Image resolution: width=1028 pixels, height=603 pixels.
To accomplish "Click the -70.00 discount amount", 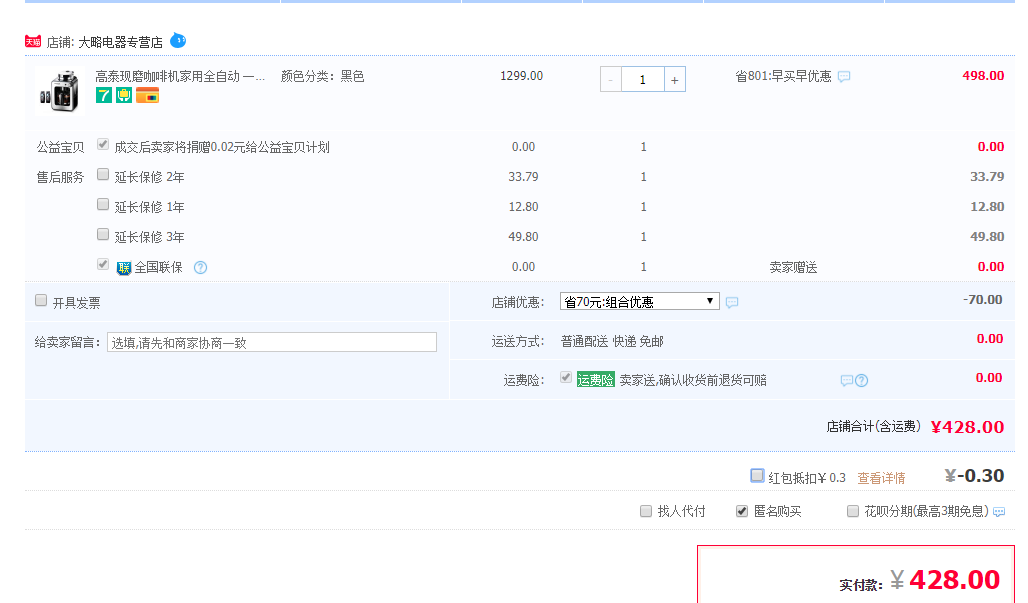I will point(982,300).
